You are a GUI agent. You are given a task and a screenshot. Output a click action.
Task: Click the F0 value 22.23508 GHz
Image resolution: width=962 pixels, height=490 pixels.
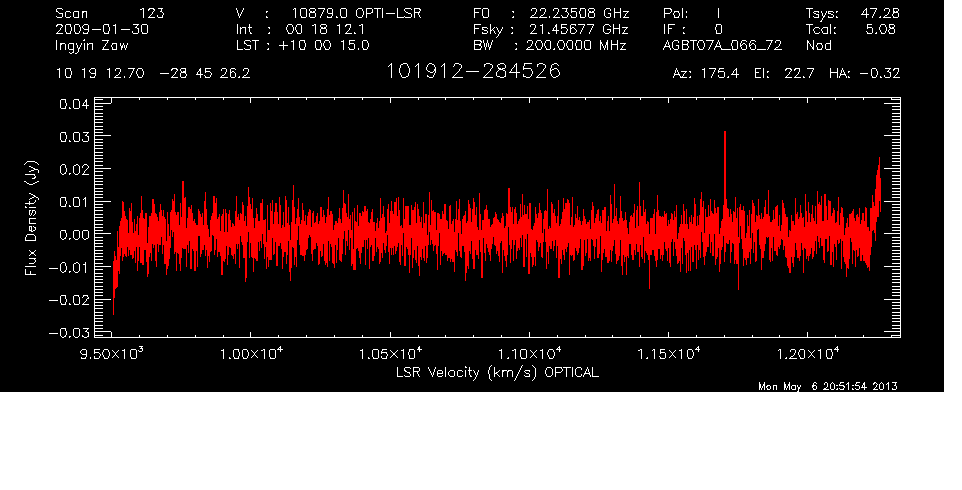(x=580, y=13)
